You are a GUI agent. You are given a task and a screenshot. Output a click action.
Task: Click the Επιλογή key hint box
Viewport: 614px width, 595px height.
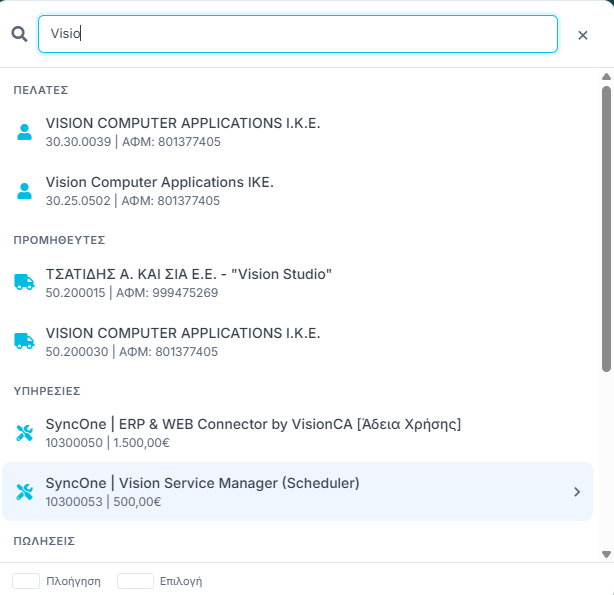tap(135, 581)
